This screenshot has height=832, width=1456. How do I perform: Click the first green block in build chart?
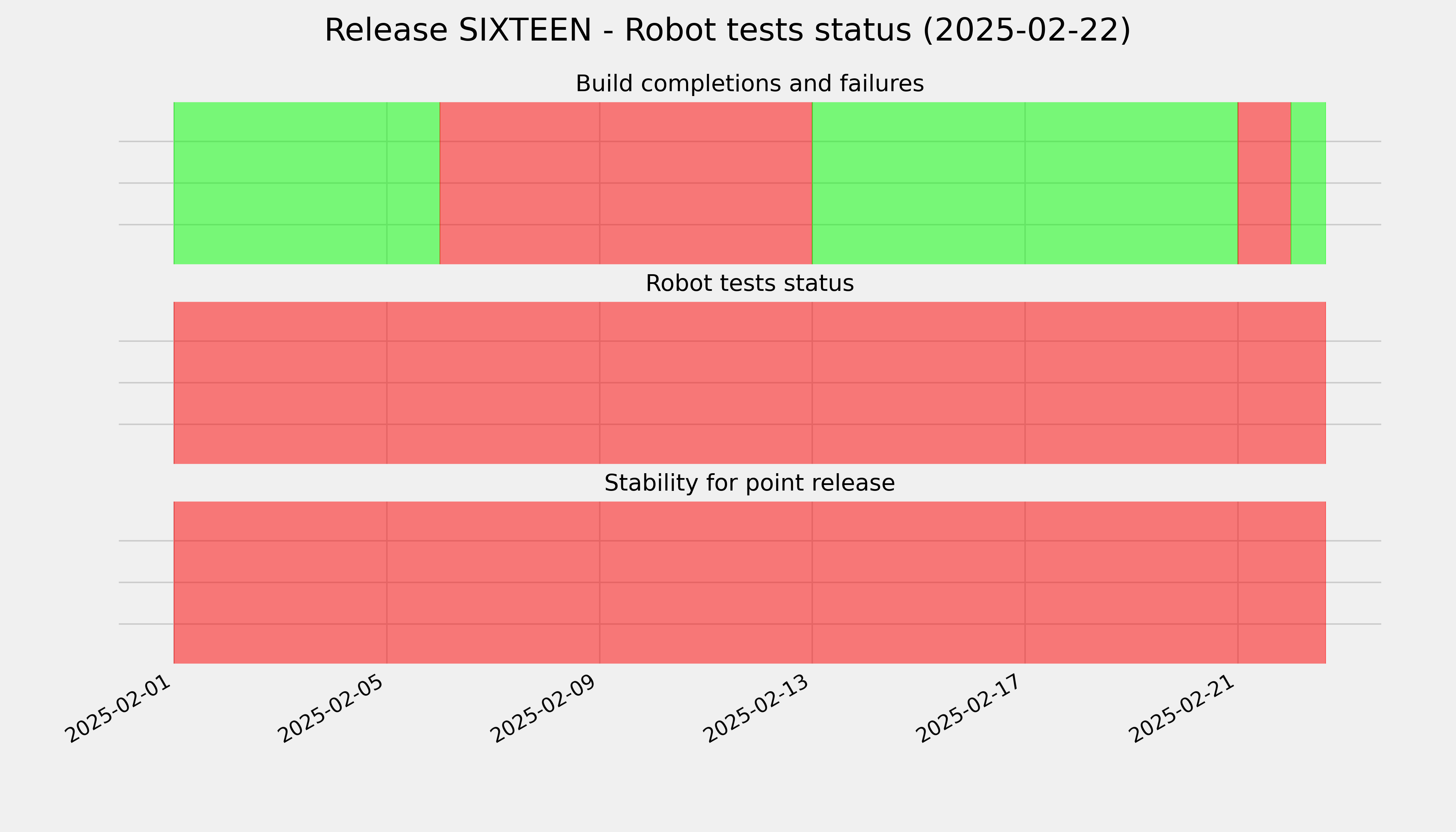[307, 183]
